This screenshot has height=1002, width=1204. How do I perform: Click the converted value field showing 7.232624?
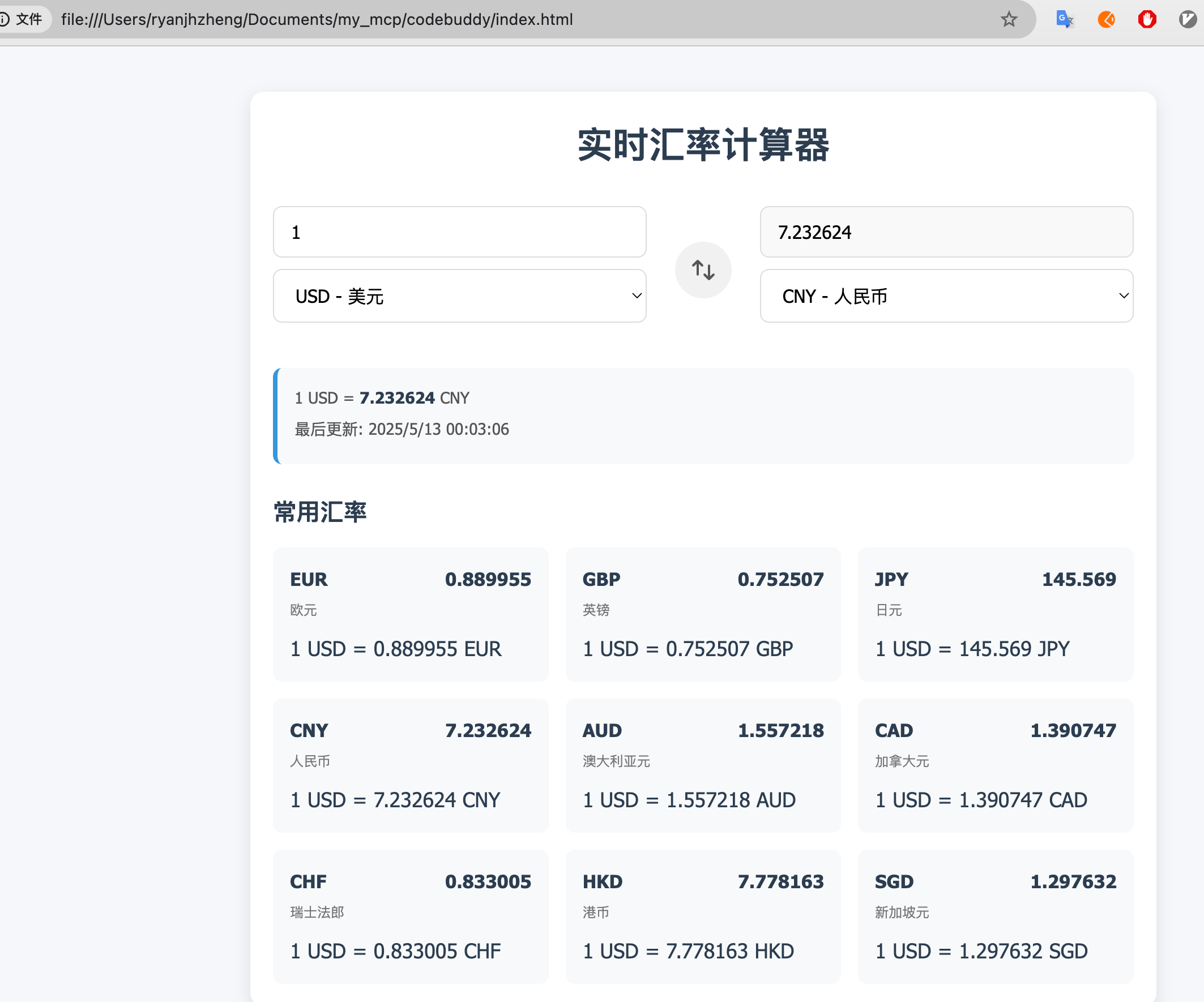pos(946,232)
